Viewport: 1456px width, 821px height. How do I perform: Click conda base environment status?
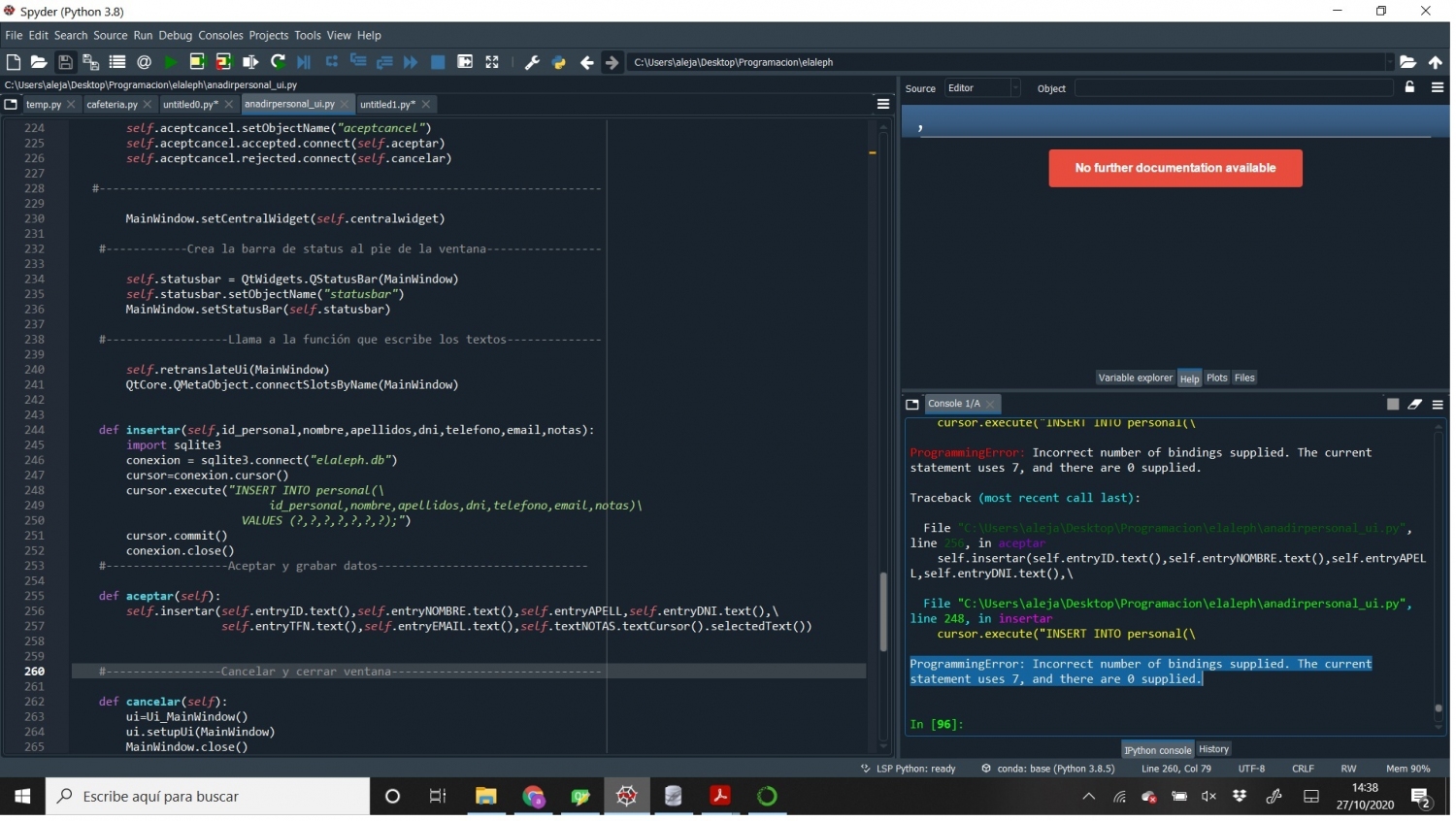(x=1048, y=769)
